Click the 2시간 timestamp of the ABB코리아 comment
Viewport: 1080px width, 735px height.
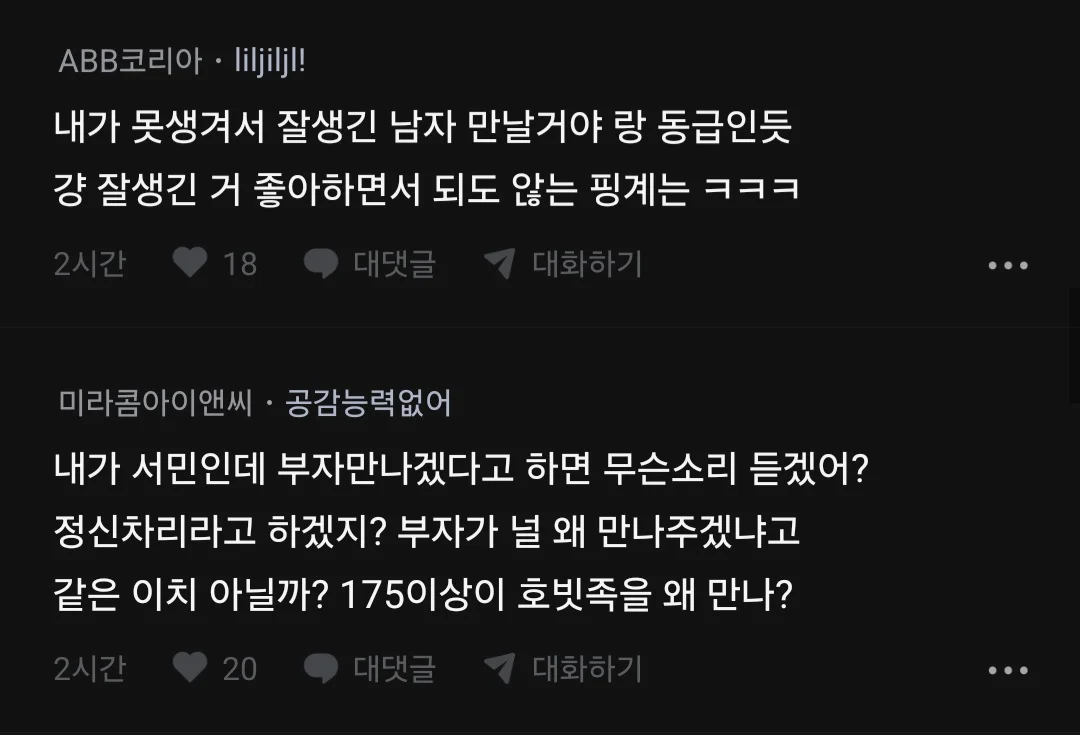(x=90, y=263)
